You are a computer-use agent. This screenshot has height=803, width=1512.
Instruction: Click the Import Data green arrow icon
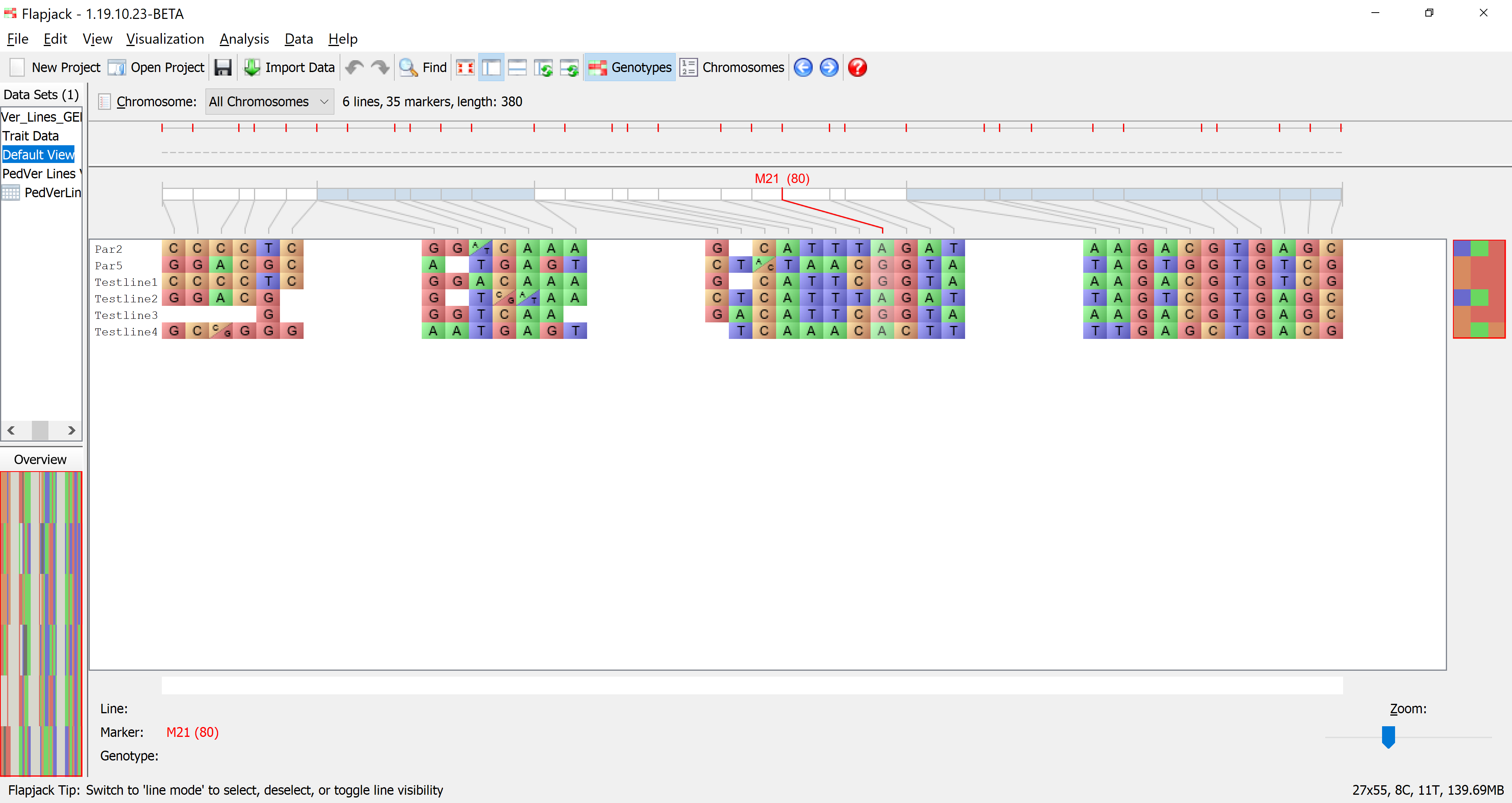252,67
